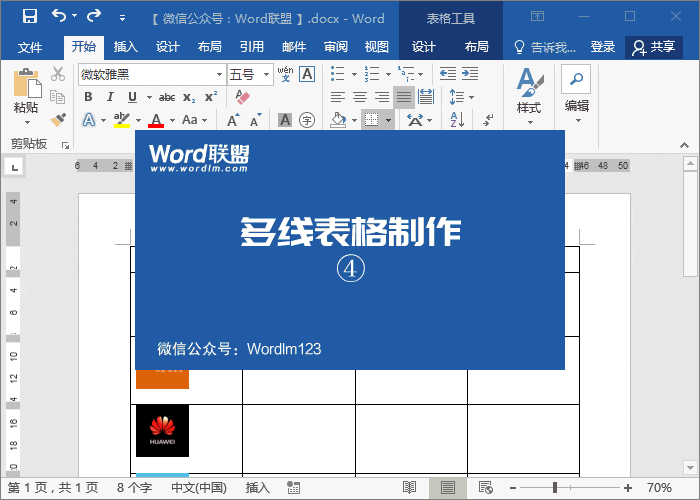700x500 pixels.
Task: Toggle bold formatting
Action: coord(88,97)
